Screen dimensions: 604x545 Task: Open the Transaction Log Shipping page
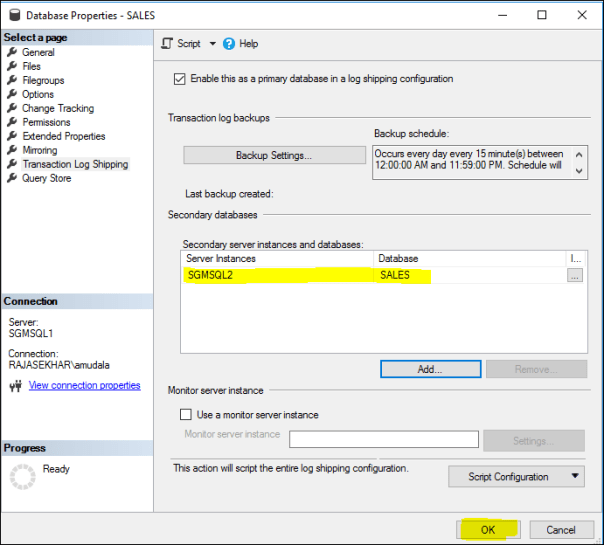tap(75, 165)
